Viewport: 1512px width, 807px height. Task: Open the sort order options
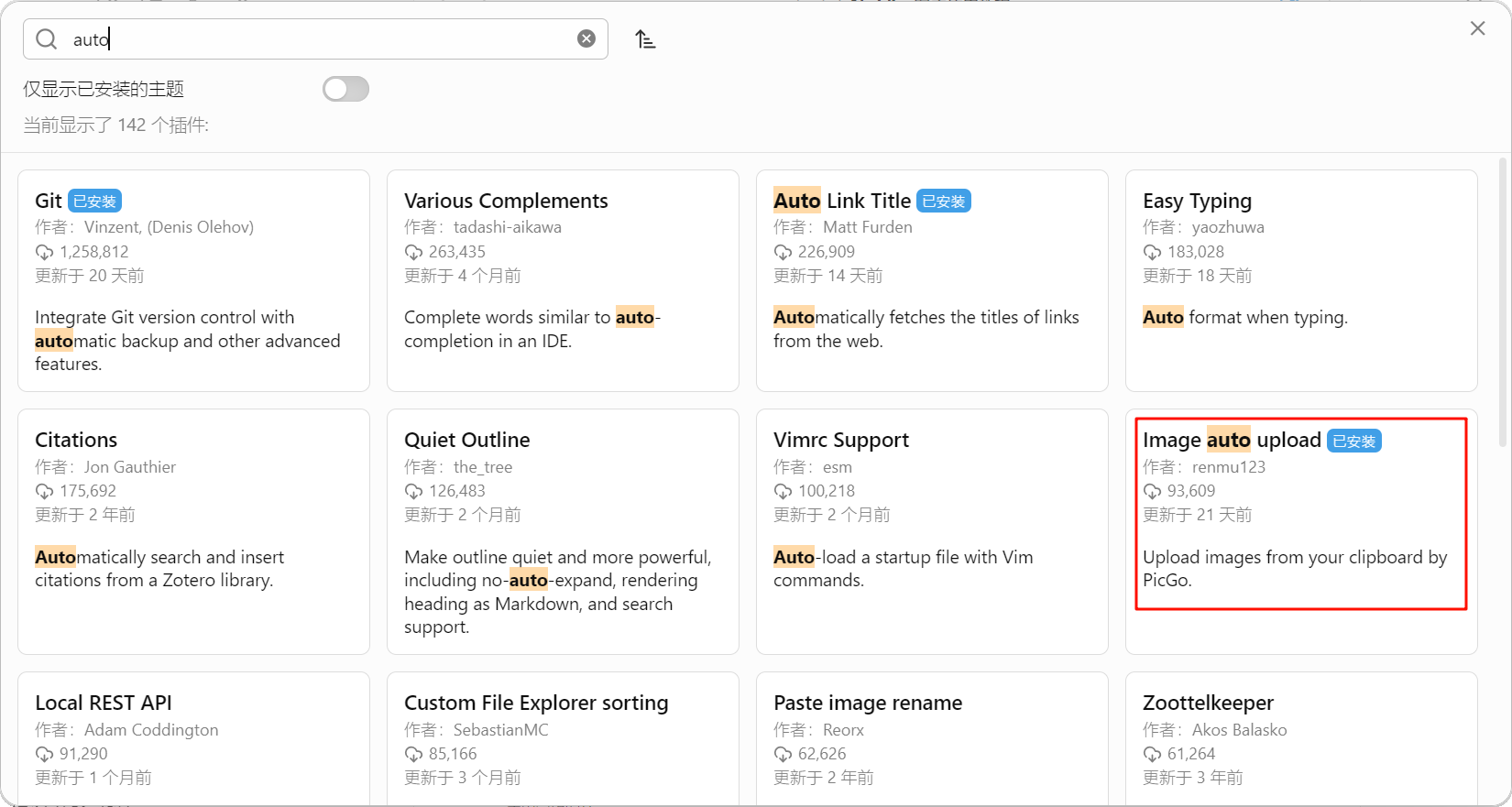[645, 39]
